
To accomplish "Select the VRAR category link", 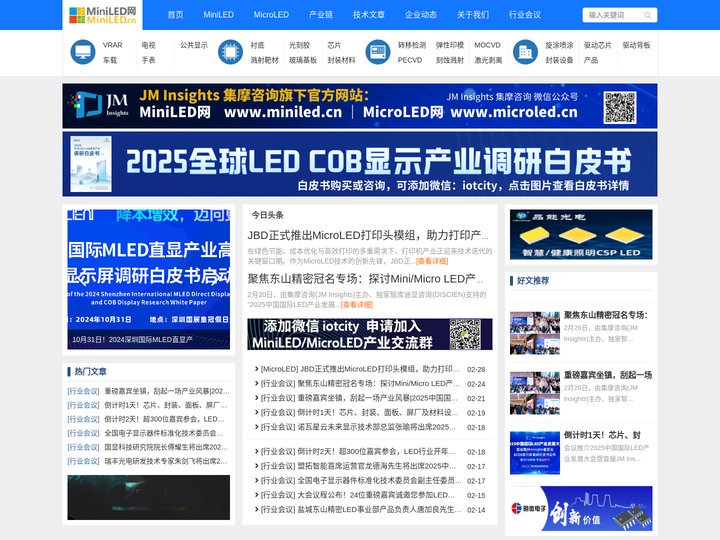I will [x=112, y=45].
